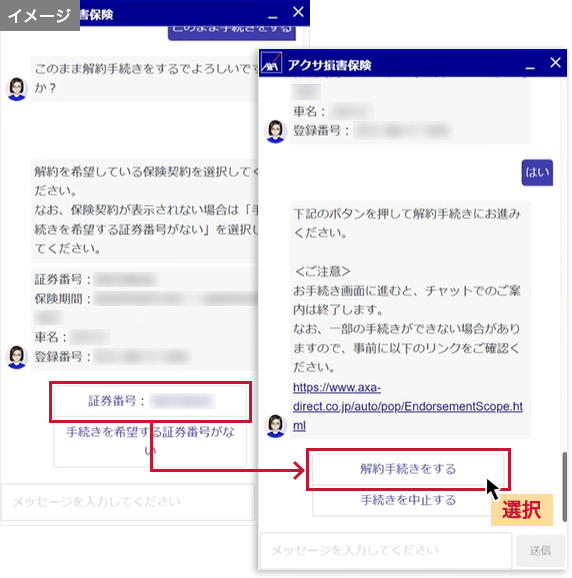Click 手続きを中止する button in front chat
The width and height of the screenshot is (572, 578).
408,500
